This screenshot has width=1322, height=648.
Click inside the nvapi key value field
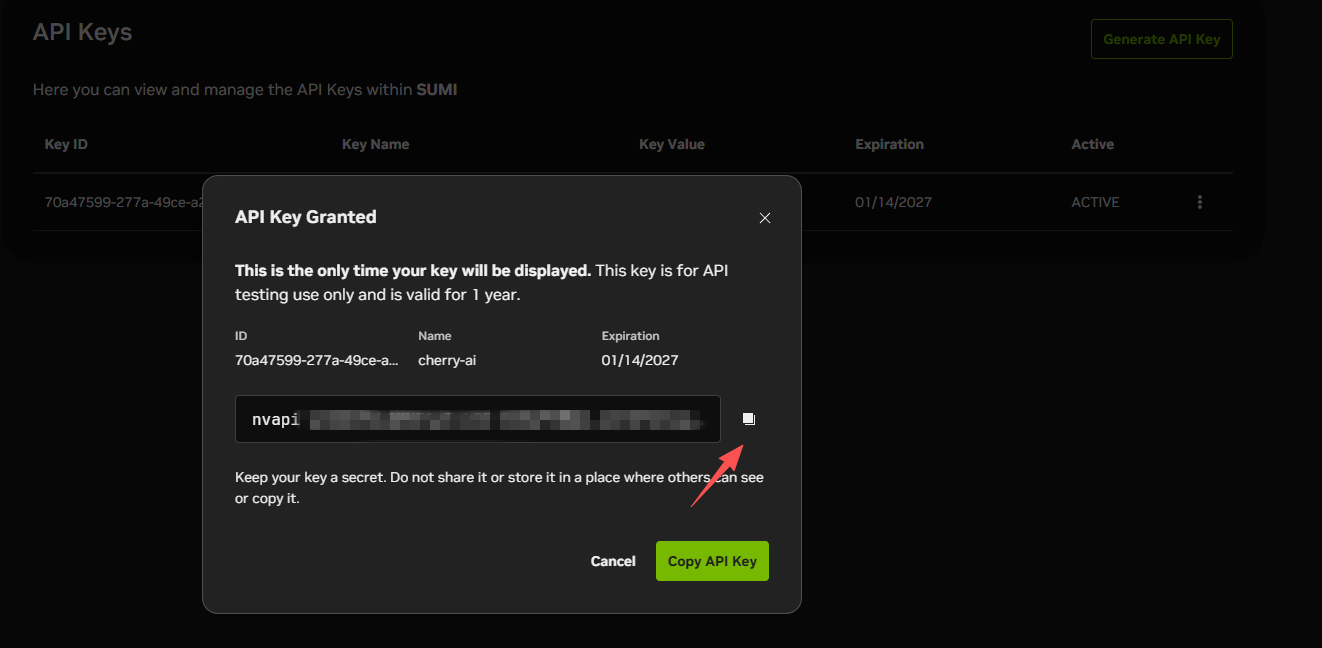pyautogui.click(x=477, y=419)
